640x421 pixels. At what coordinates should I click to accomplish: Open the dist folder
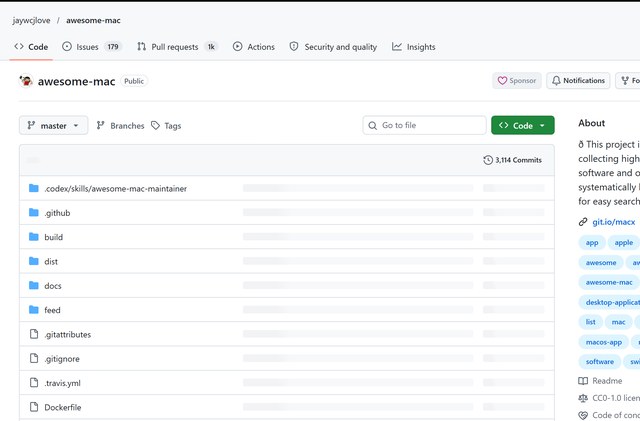51,261
